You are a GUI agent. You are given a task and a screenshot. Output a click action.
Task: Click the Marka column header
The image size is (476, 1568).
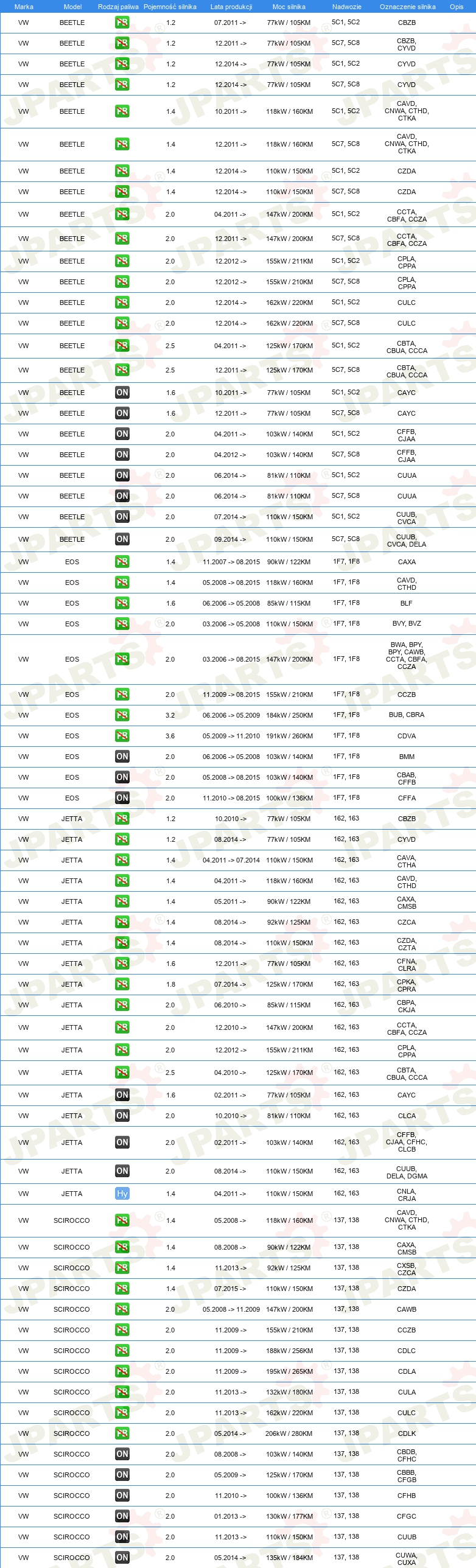[x=24, y=7]
